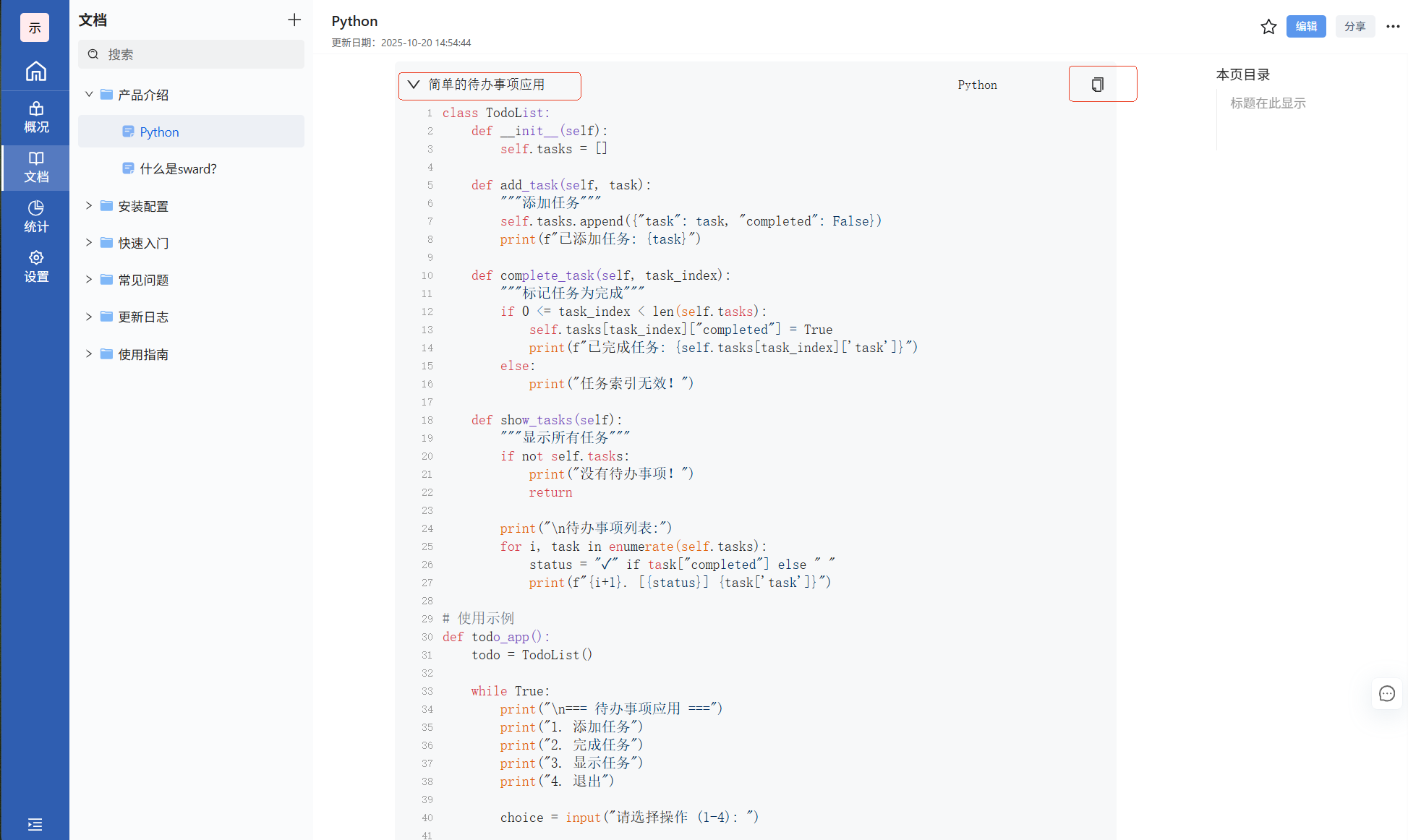Focus the 搜索 search field
The width and height of the screenshot is (1408, 840).
192,54
